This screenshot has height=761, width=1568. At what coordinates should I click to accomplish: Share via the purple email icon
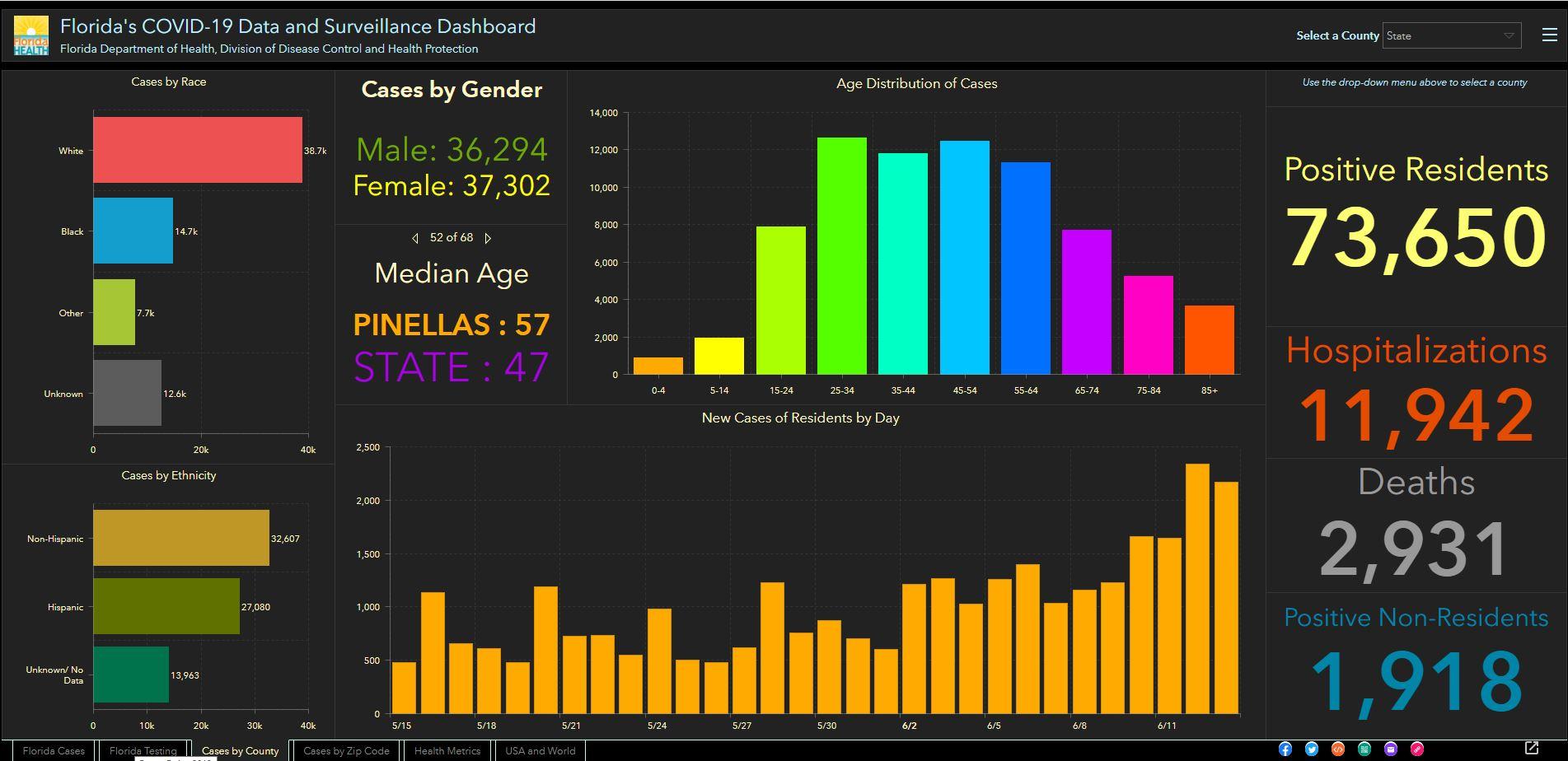pyautogui.click(x=1391, y=749)
